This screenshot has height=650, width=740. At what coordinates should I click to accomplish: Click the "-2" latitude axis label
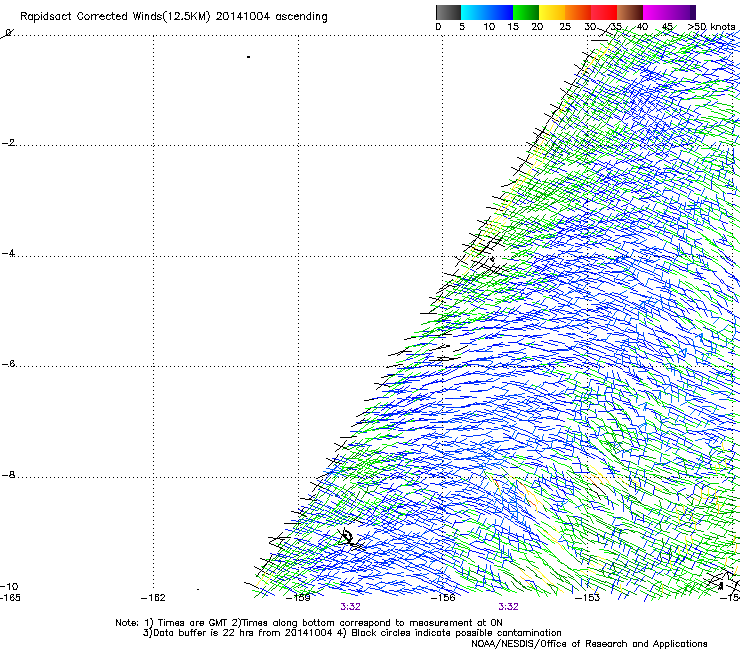click(8, 143)
